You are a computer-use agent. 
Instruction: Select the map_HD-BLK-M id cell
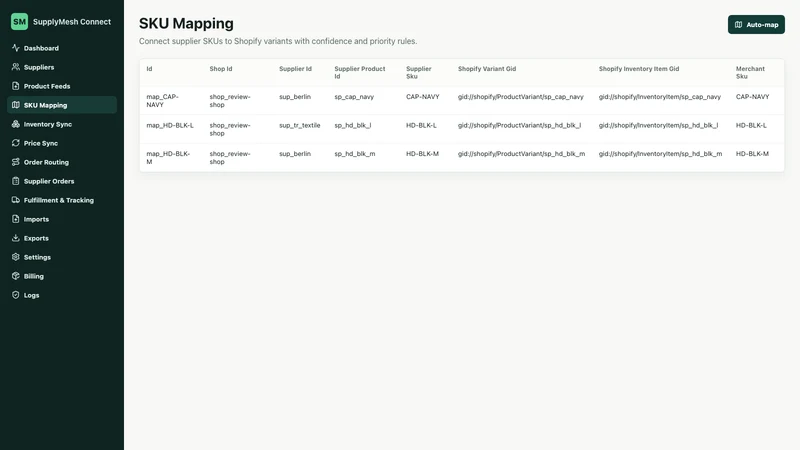coord(168,158)
